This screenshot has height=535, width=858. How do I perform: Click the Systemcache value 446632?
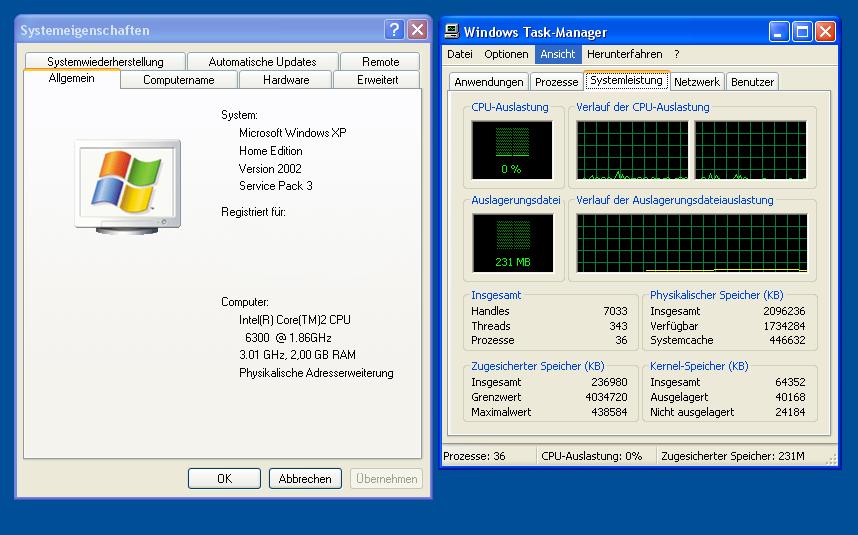(x=787, y=340)
